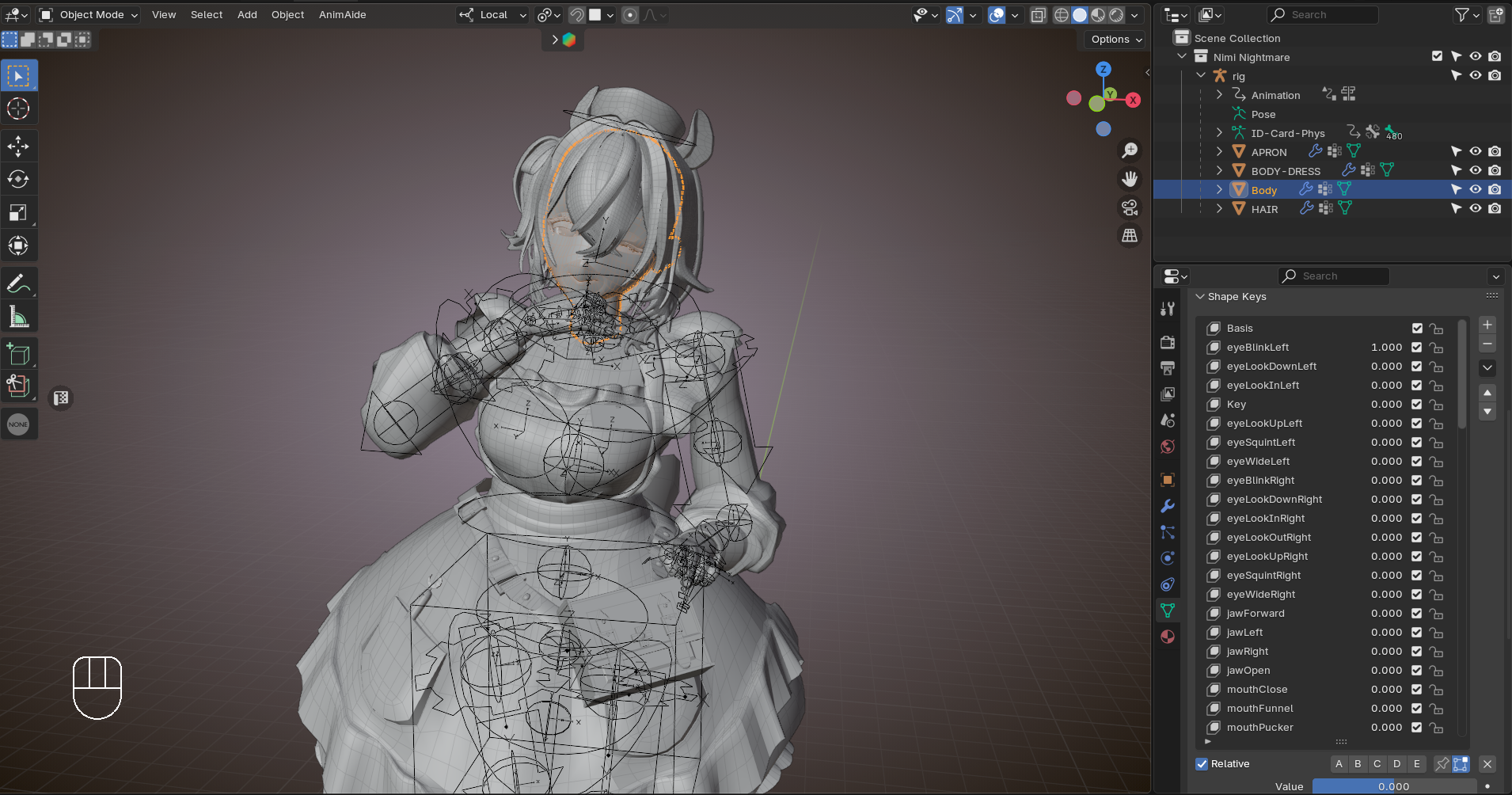Click the outliner Search field

(x=1321, y=14)
